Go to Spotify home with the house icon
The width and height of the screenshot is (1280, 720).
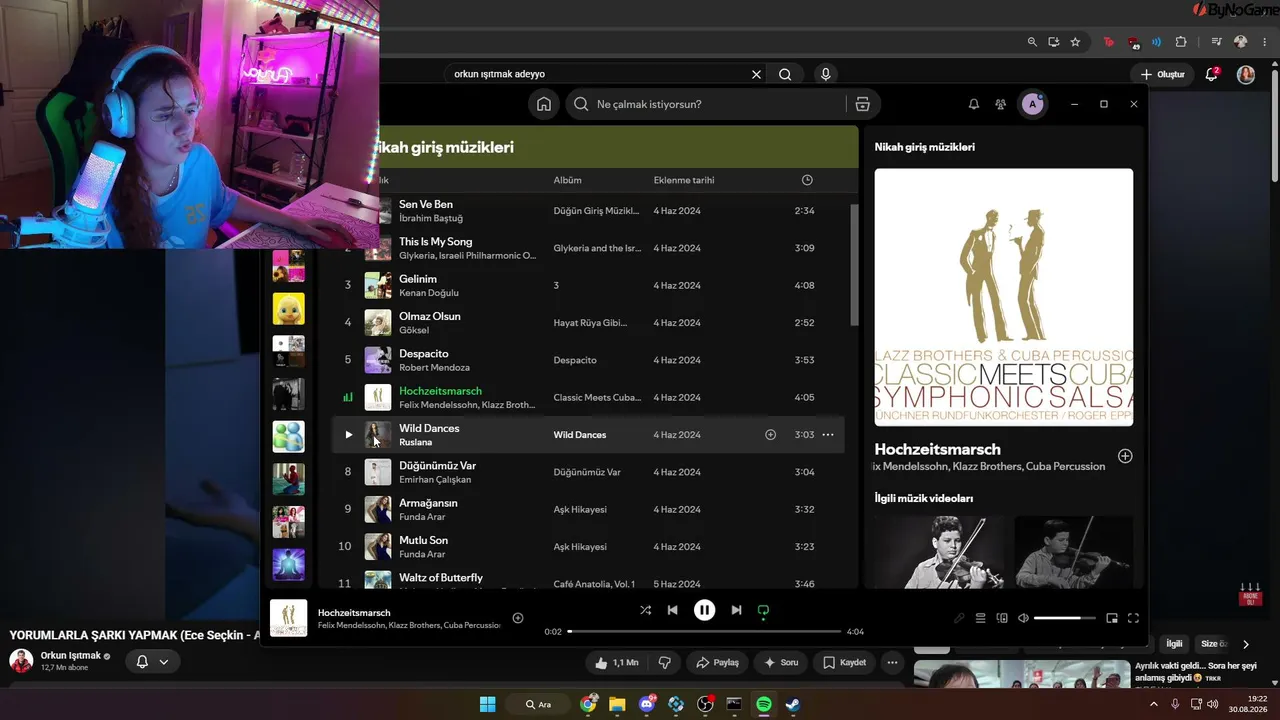click(543, 104)
